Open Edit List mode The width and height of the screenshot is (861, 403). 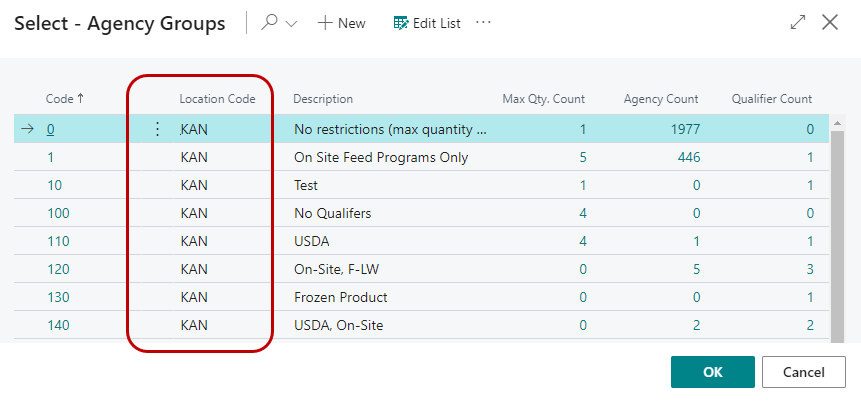427,23
